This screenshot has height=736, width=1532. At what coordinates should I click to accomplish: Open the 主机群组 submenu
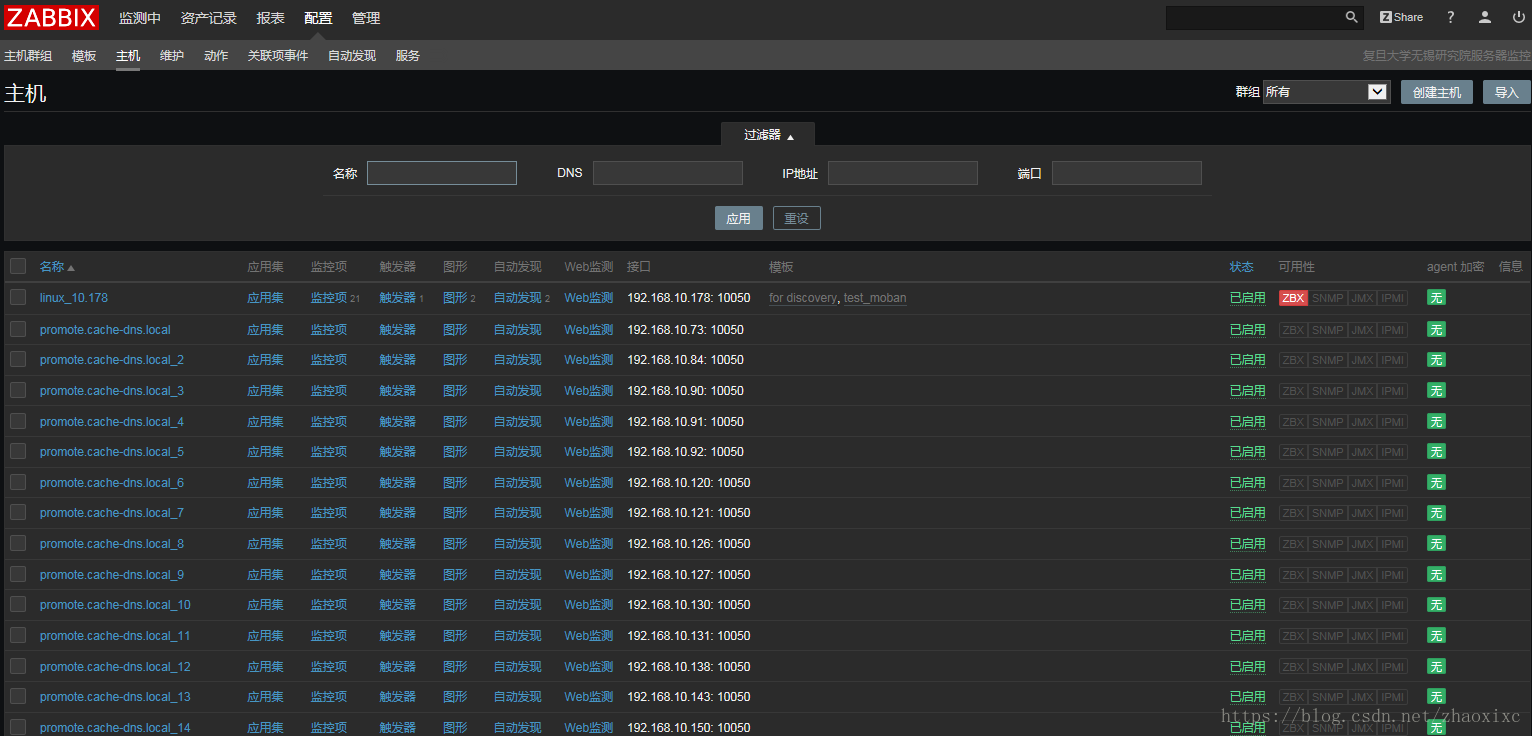point(28,56)
